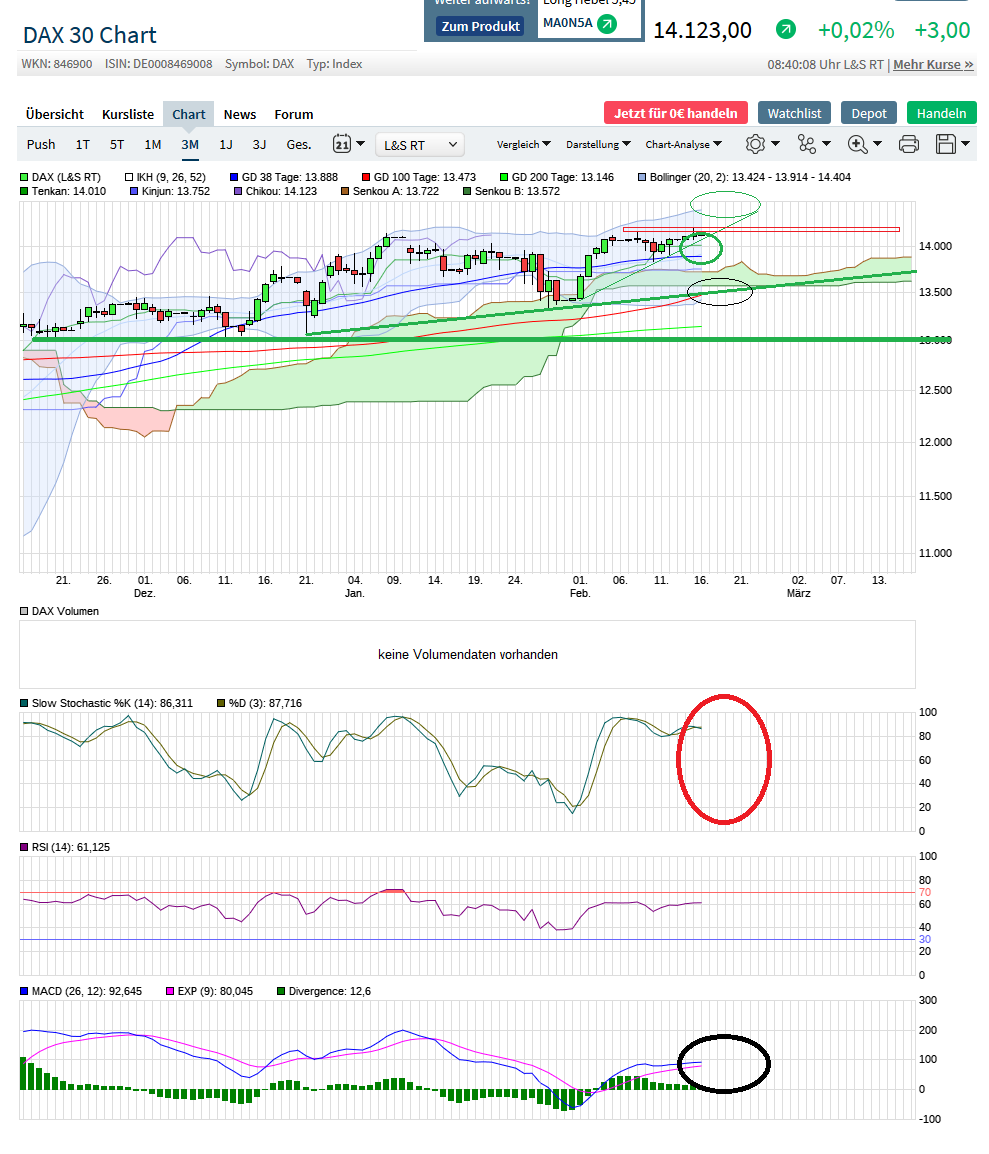Click the DAX Volumen legend swatch
This screenshot has width=989, height=1154.
(x=24, y=612)
